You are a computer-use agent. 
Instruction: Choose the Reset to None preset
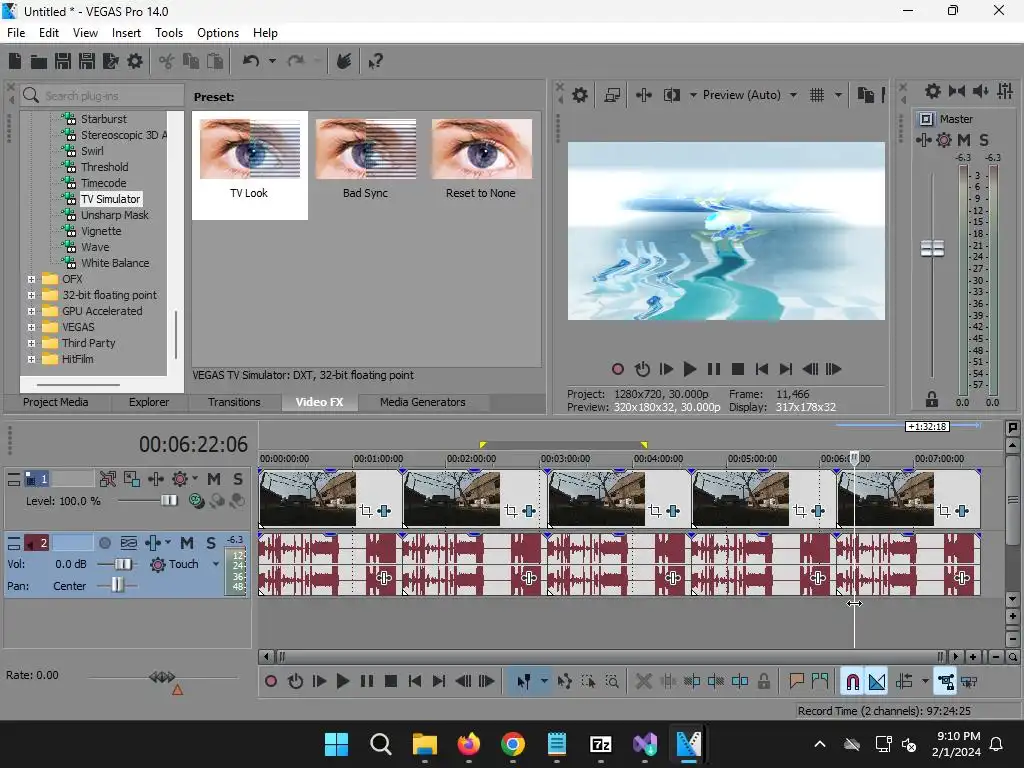point(481,159)
